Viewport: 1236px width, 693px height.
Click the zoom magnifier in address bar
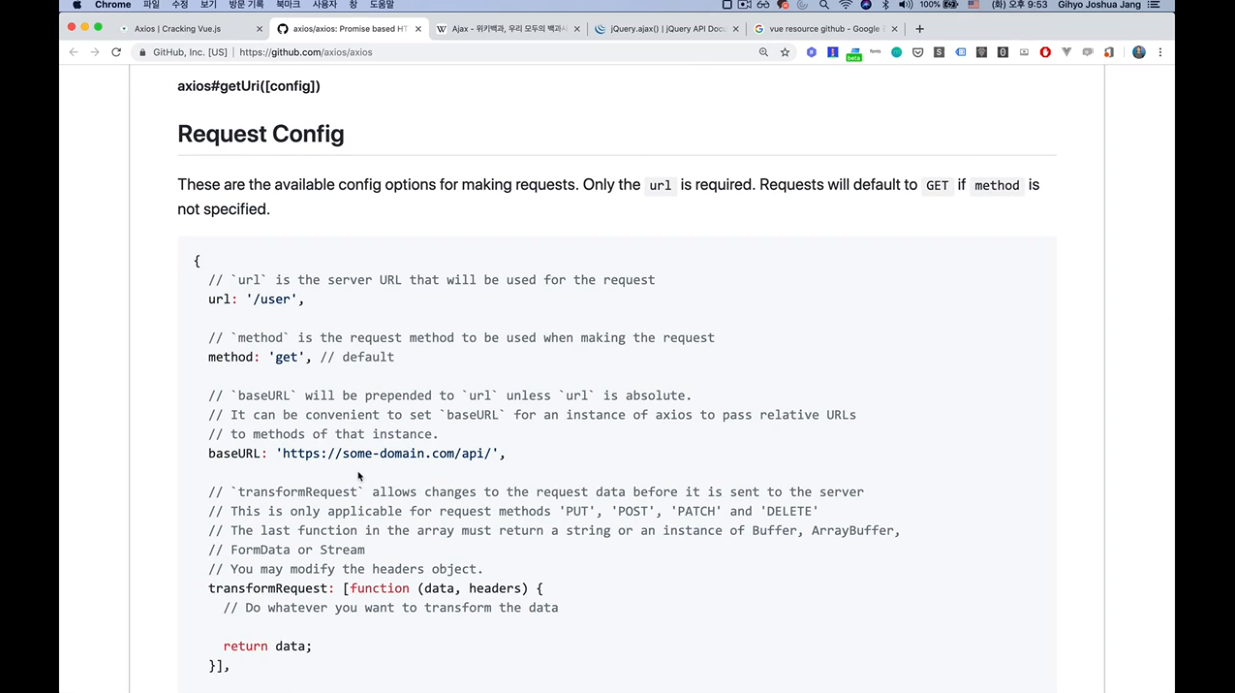pyautogui.click(x=763, y=52)
